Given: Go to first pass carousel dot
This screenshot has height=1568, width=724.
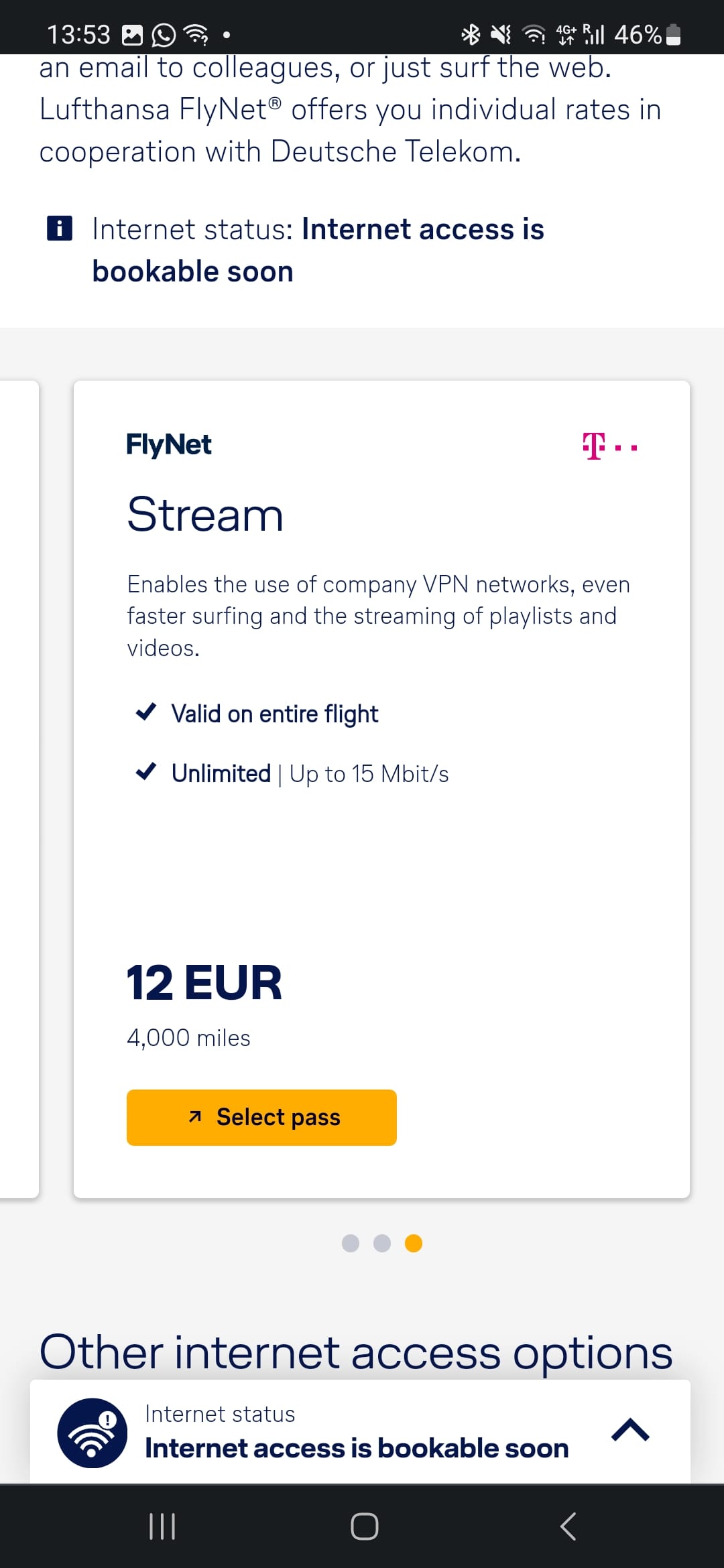Looking at the screenshot, I should [351, 1243].
